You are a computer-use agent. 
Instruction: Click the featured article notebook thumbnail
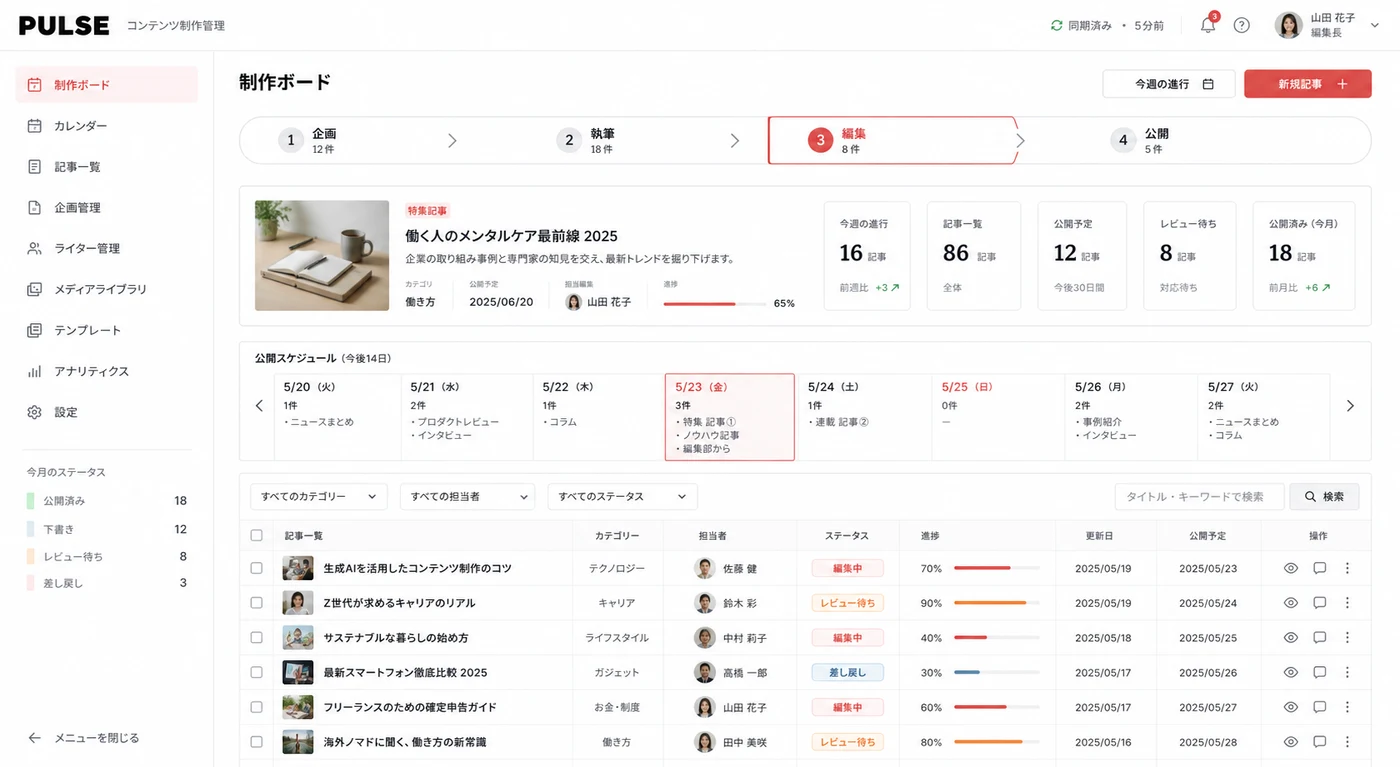point(322,255)
